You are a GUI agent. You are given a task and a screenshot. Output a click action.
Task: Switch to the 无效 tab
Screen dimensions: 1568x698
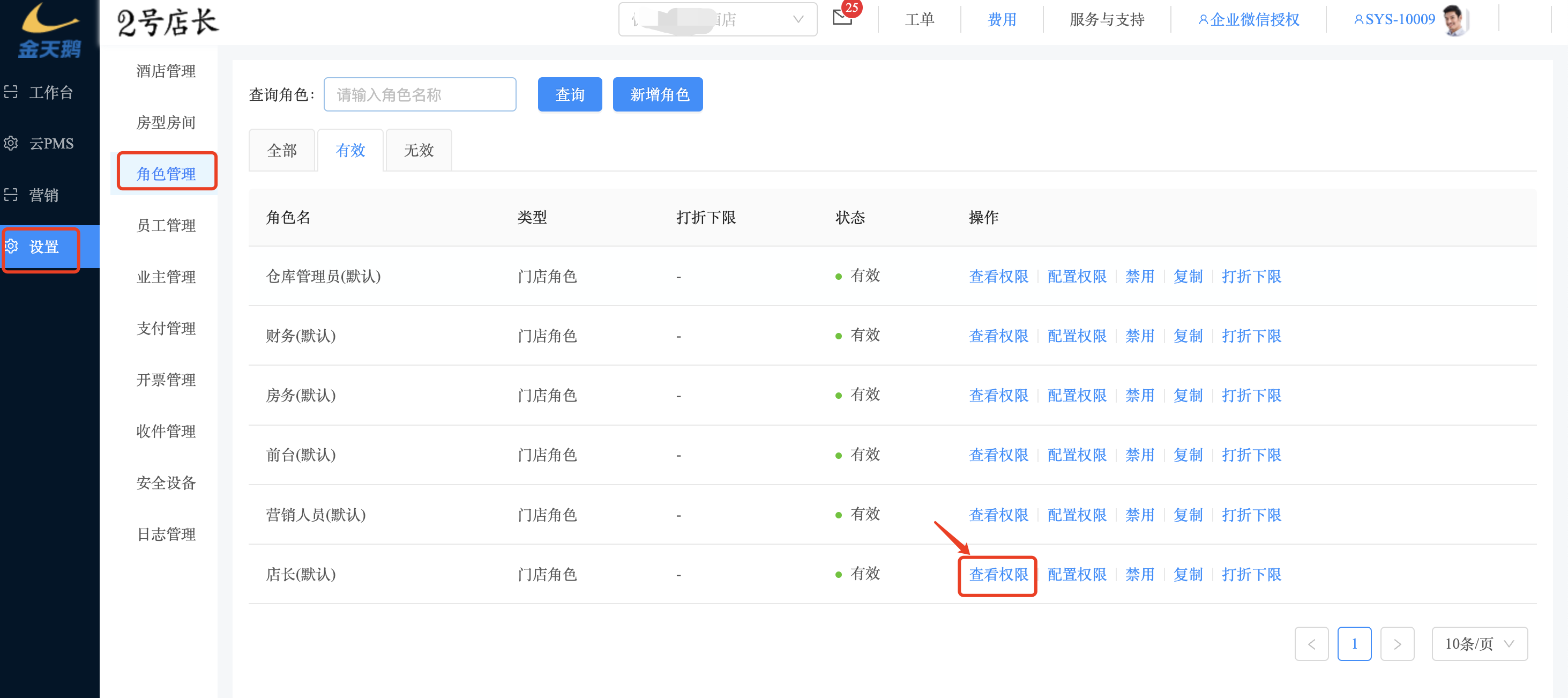pos(419,150)
